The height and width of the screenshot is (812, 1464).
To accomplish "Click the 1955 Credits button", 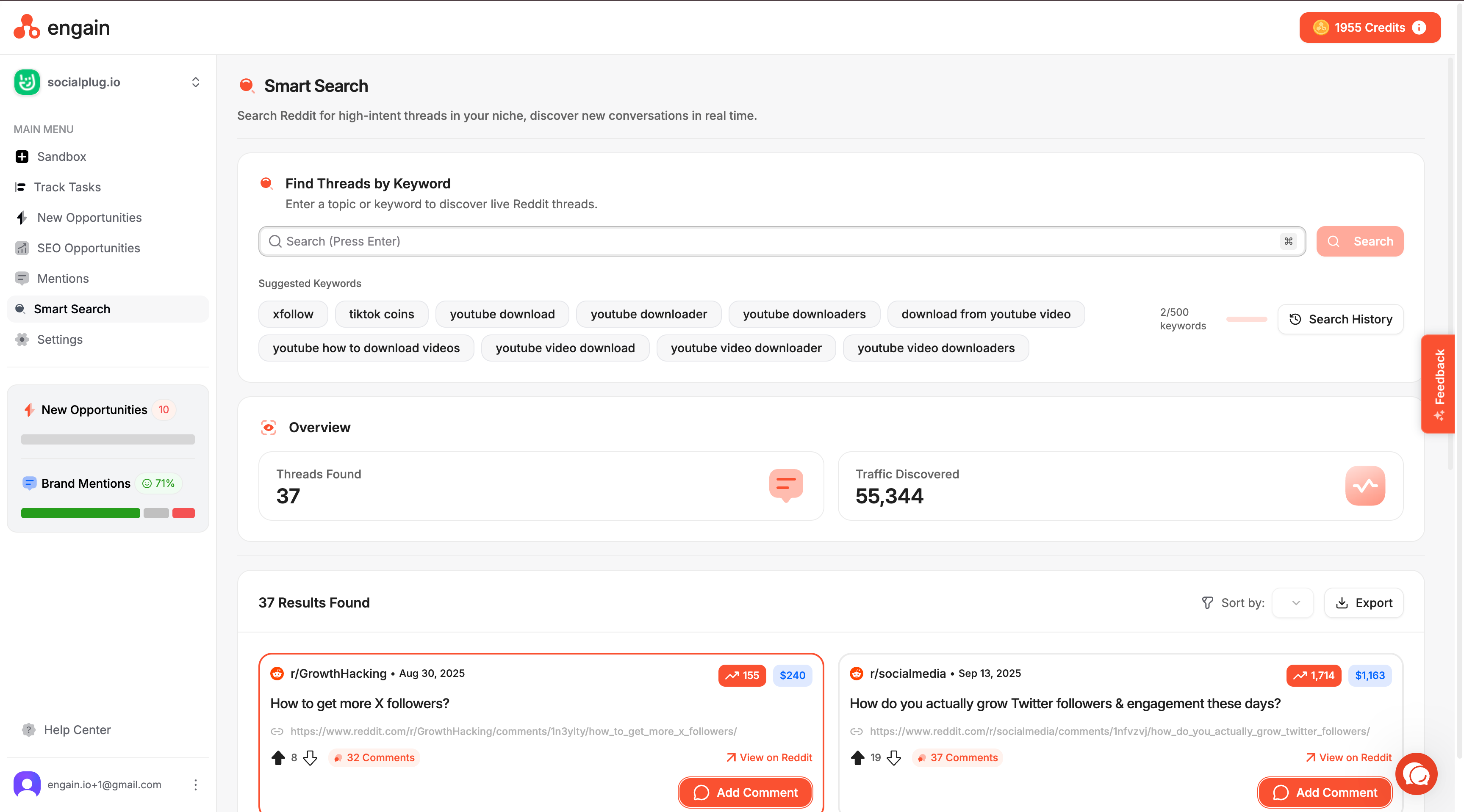I will (x=1370, y=27).
